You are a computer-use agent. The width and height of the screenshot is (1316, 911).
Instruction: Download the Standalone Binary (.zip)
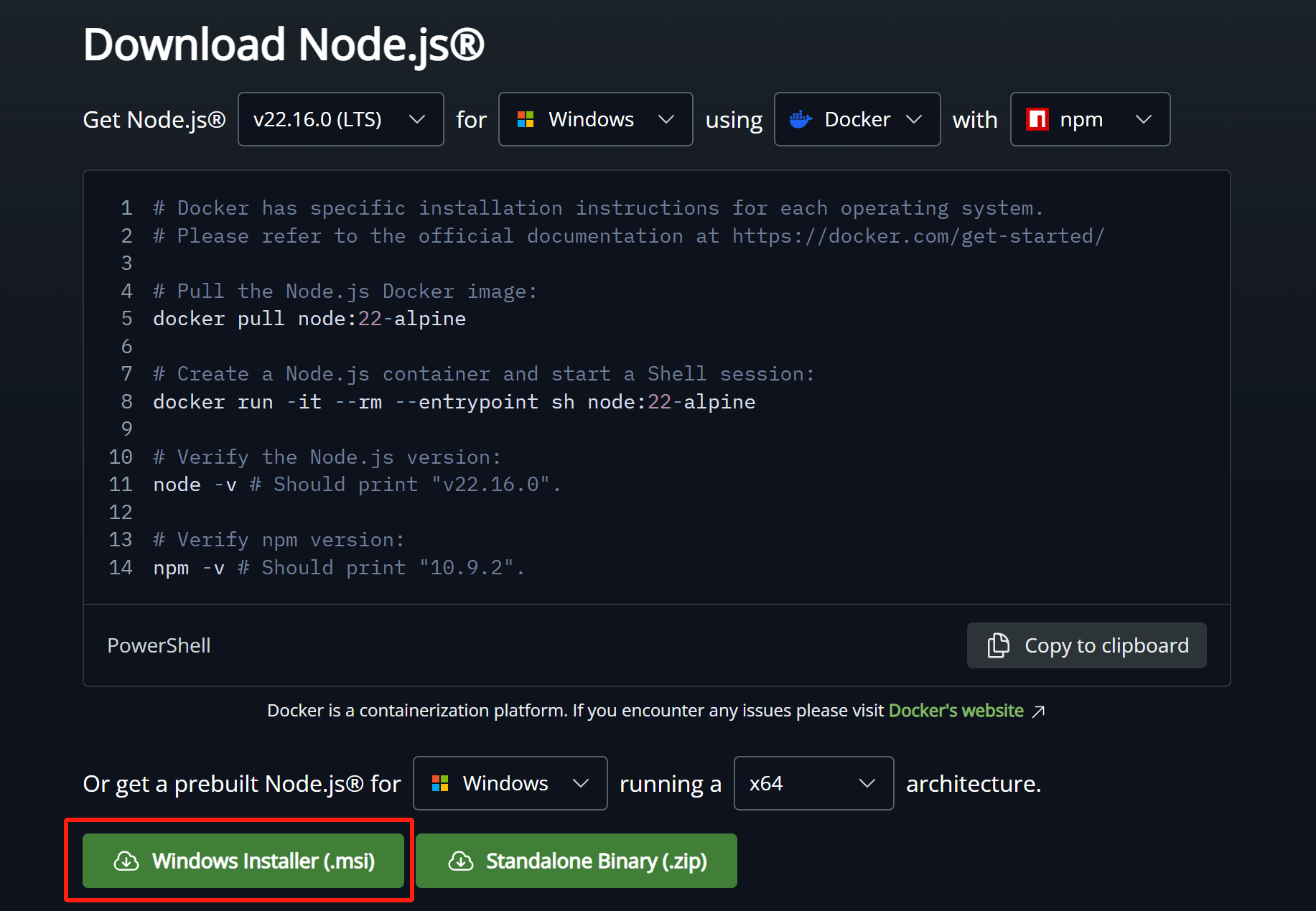577,861
